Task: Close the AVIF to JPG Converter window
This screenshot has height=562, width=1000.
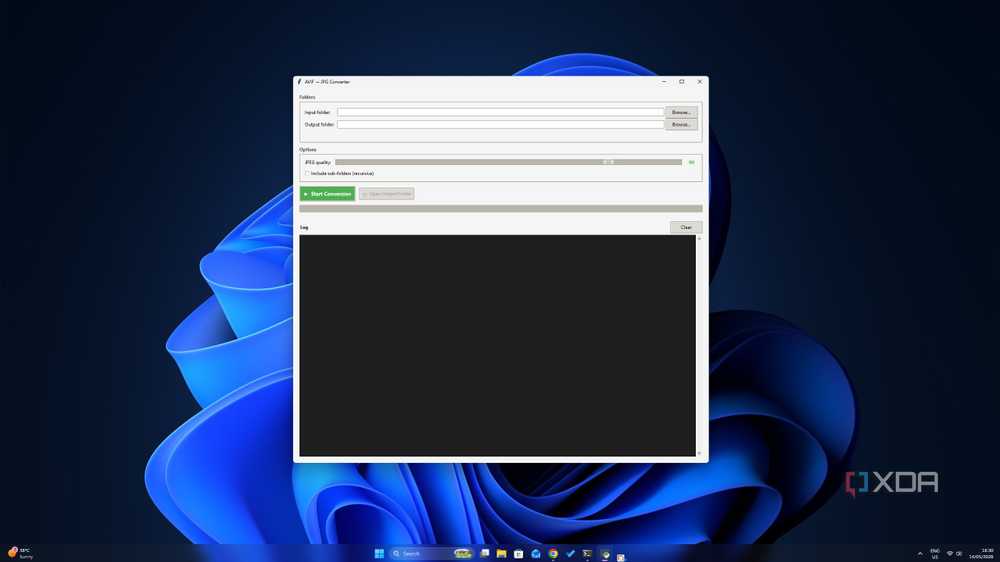Action: coord(700,82)
